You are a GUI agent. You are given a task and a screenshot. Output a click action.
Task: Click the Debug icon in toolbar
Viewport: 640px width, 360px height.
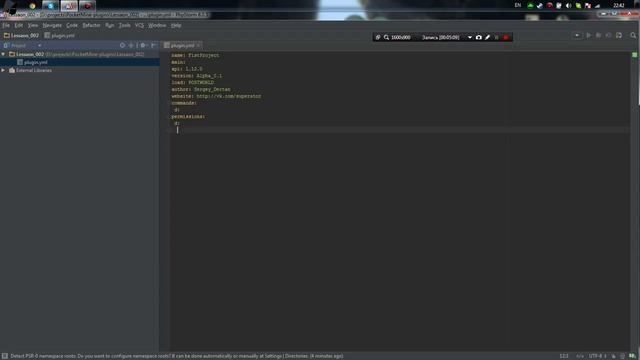click(598, 36)
